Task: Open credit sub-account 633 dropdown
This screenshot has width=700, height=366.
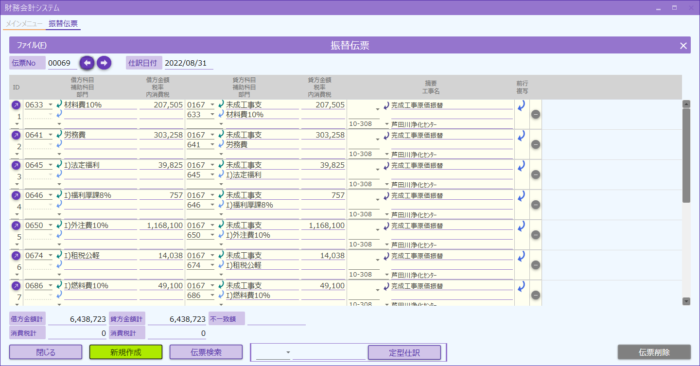Action: point(212,115)
